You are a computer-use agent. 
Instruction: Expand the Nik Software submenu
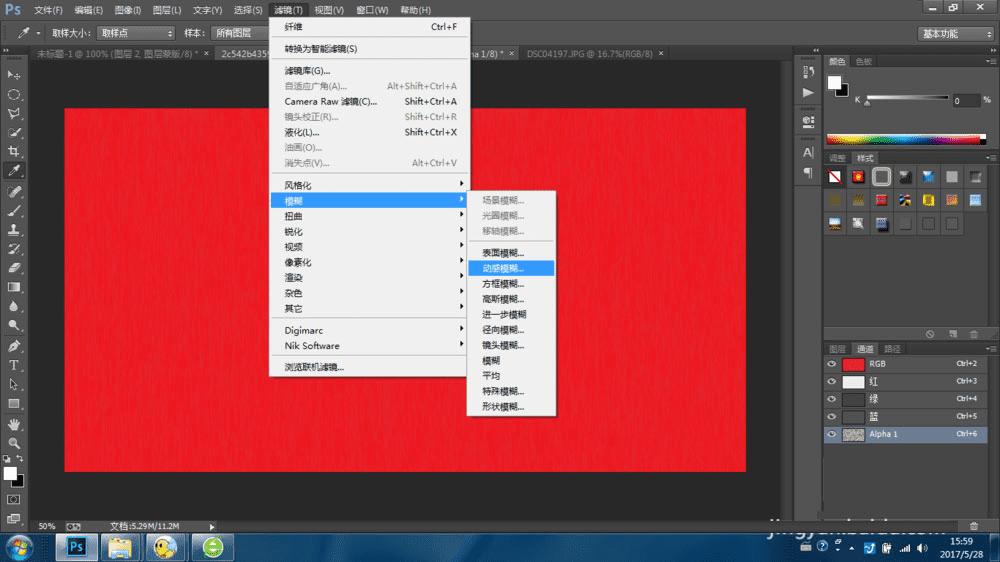pos(369,346)
